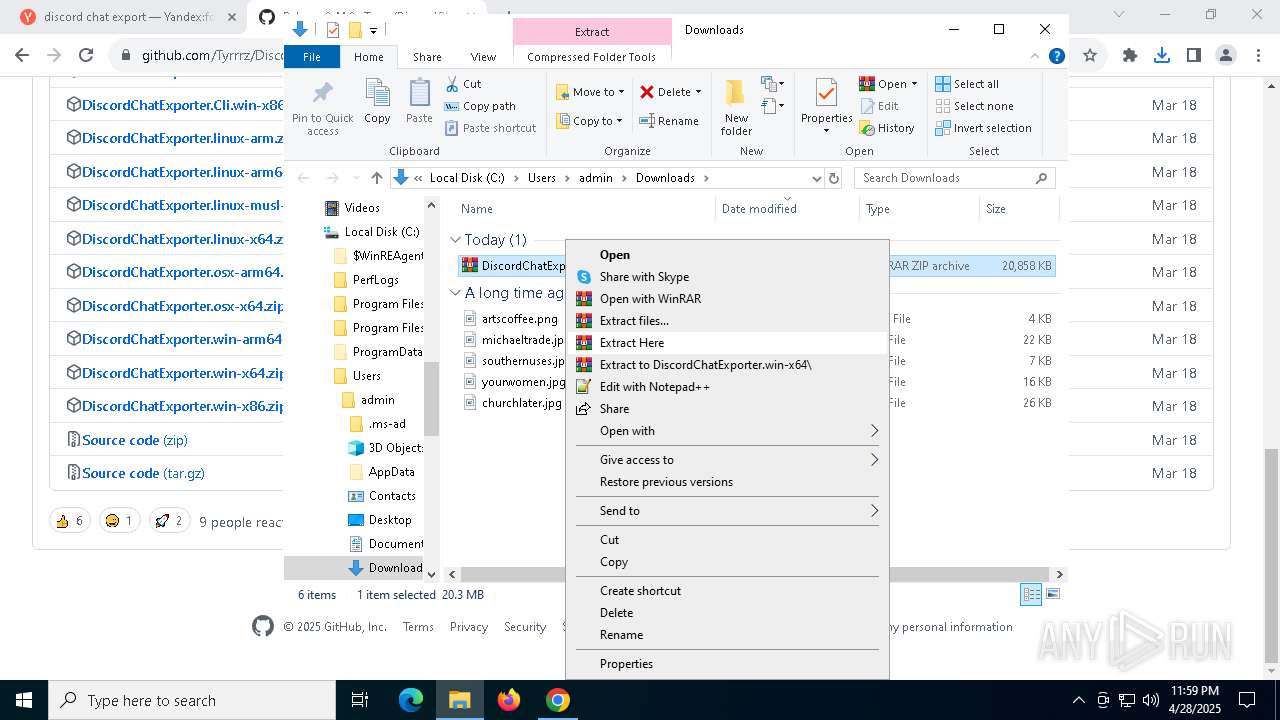The width and height of the screenshot is (1280, 720).
Task: Open Compressed Folder Tools tab
Action: (x=592, y=57)
